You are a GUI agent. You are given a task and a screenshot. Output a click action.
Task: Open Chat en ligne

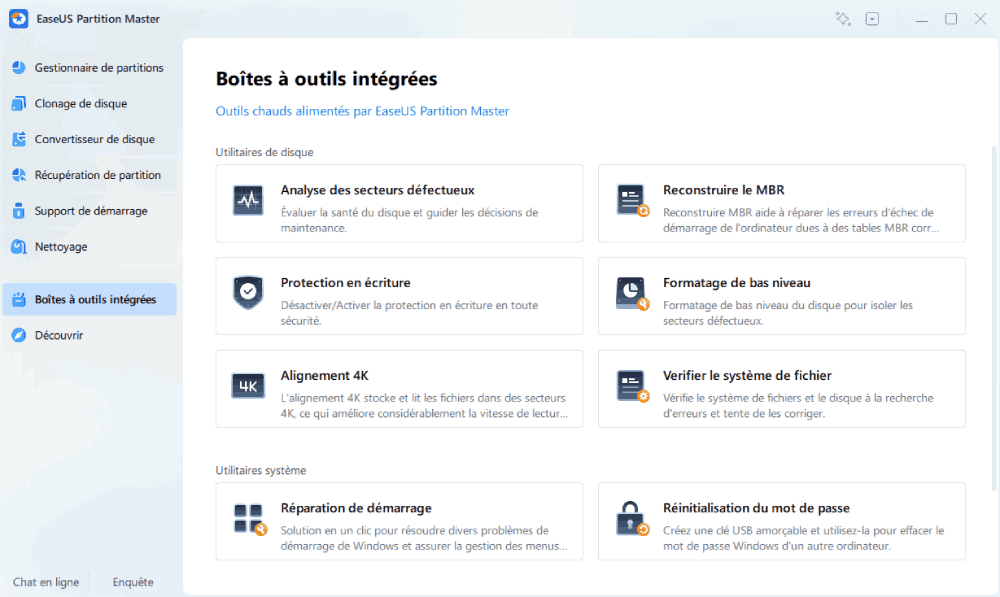[x=46, y=582]
